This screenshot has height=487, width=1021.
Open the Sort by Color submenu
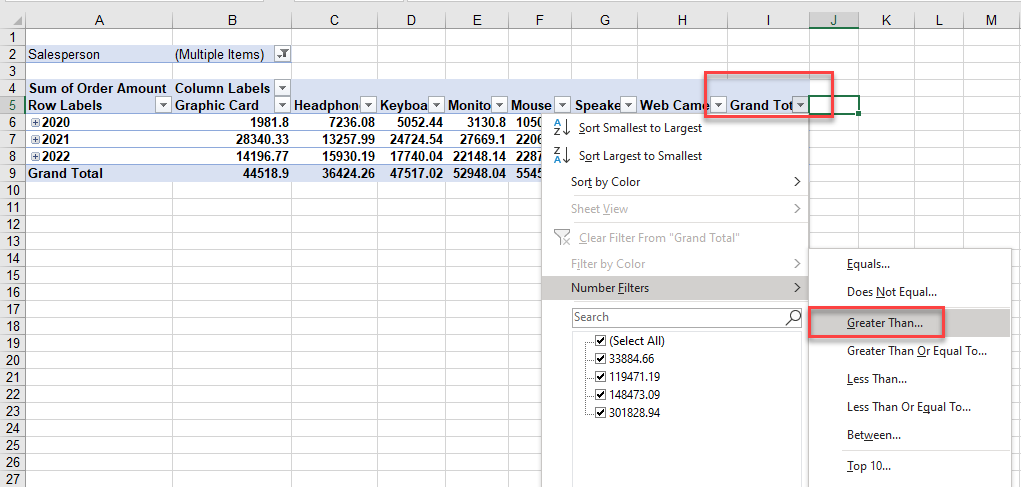686,182
